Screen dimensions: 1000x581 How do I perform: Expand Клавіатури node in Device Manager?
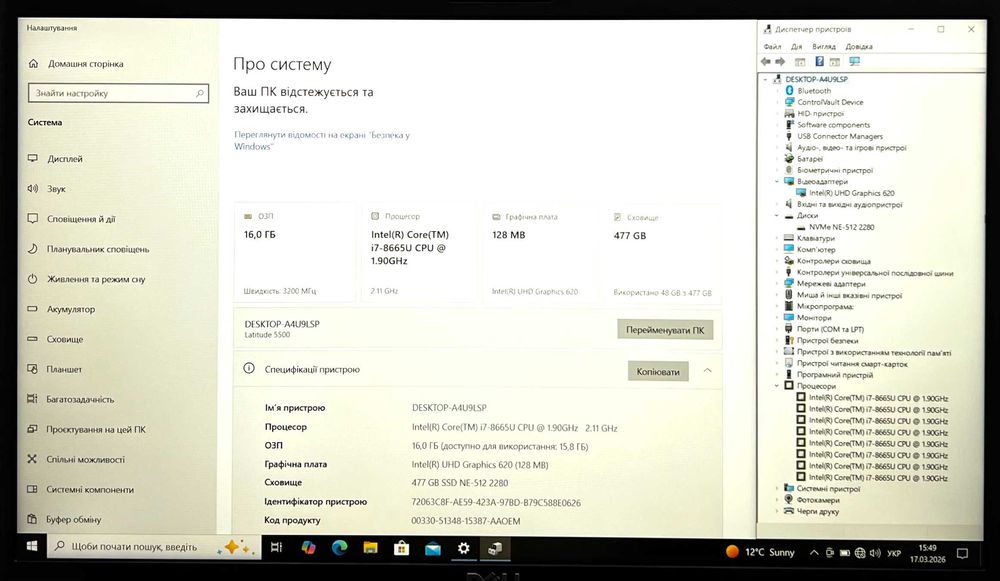point(777,238)
